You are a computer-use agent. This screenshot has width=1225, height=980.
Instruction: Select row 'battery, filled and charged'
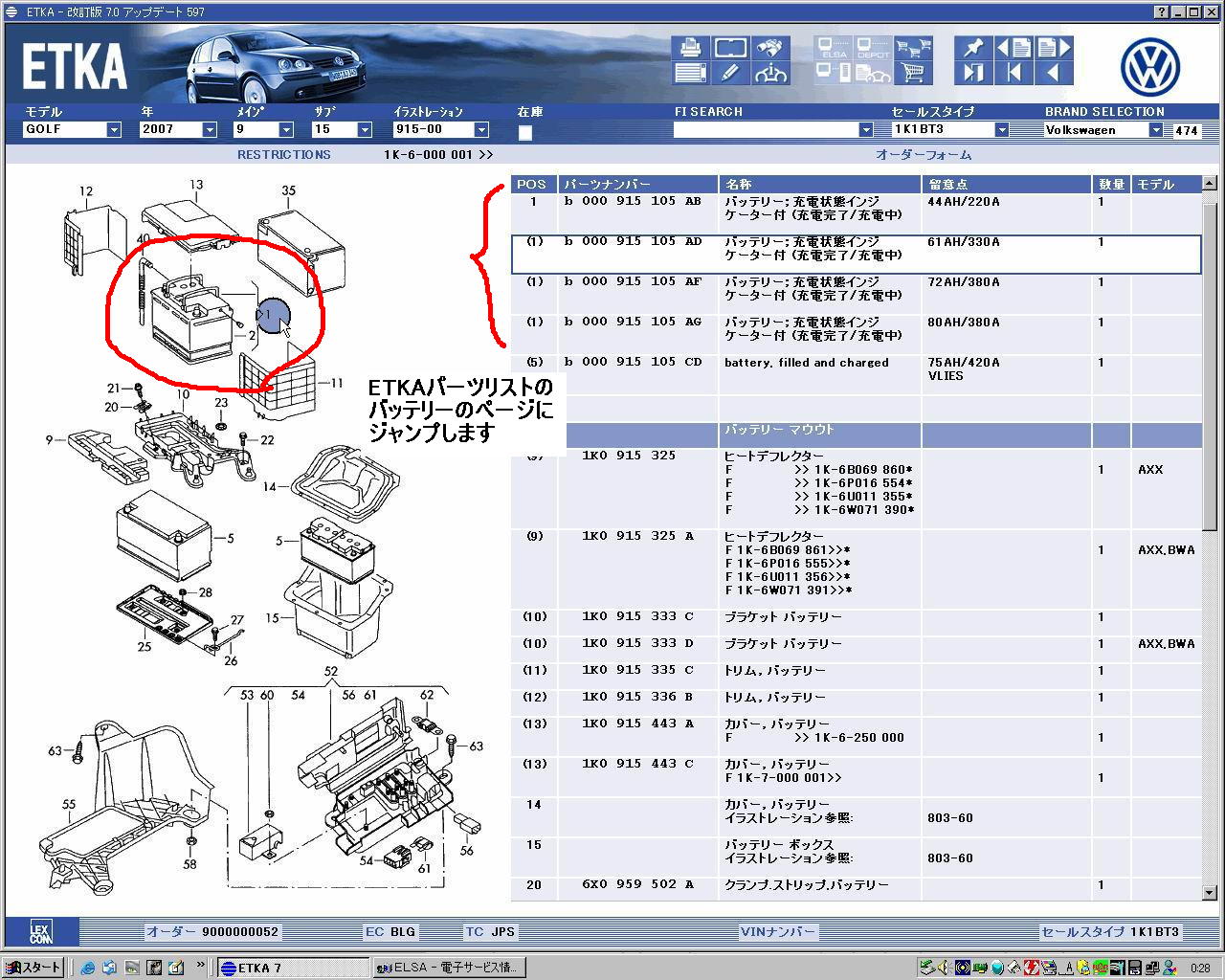click(x=856, y=375)
